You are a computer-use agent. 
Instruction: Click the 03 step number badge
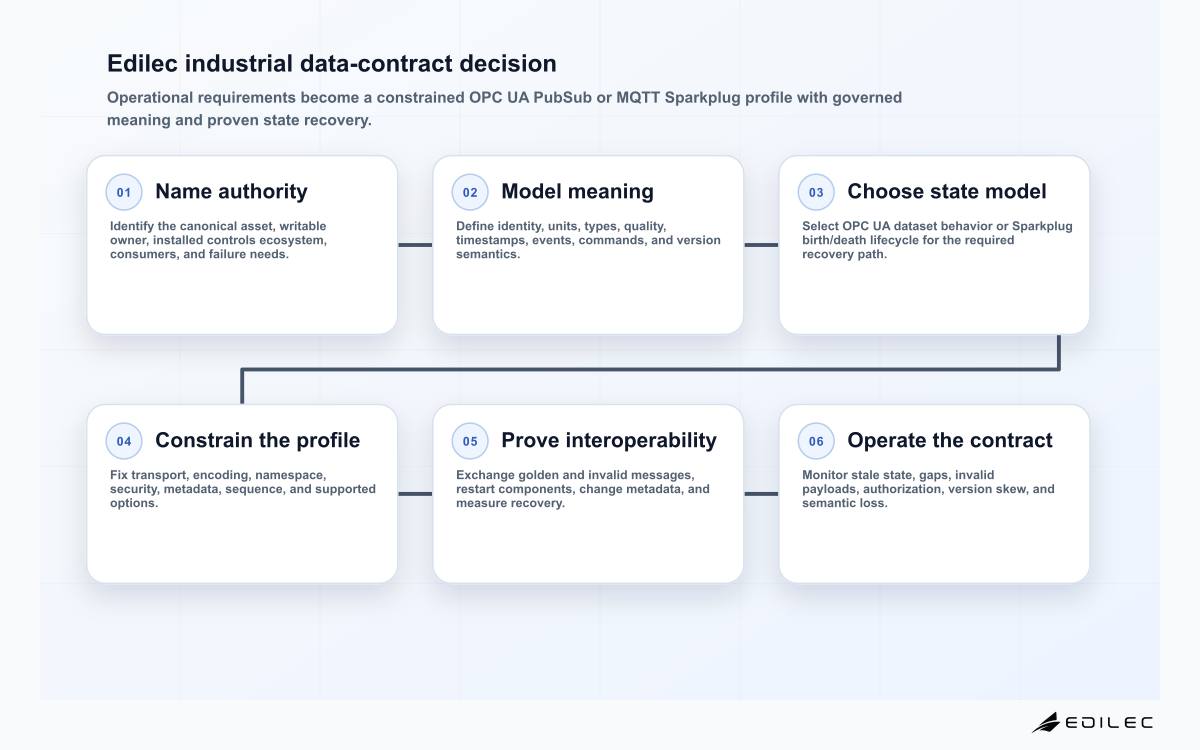[816, 192]
